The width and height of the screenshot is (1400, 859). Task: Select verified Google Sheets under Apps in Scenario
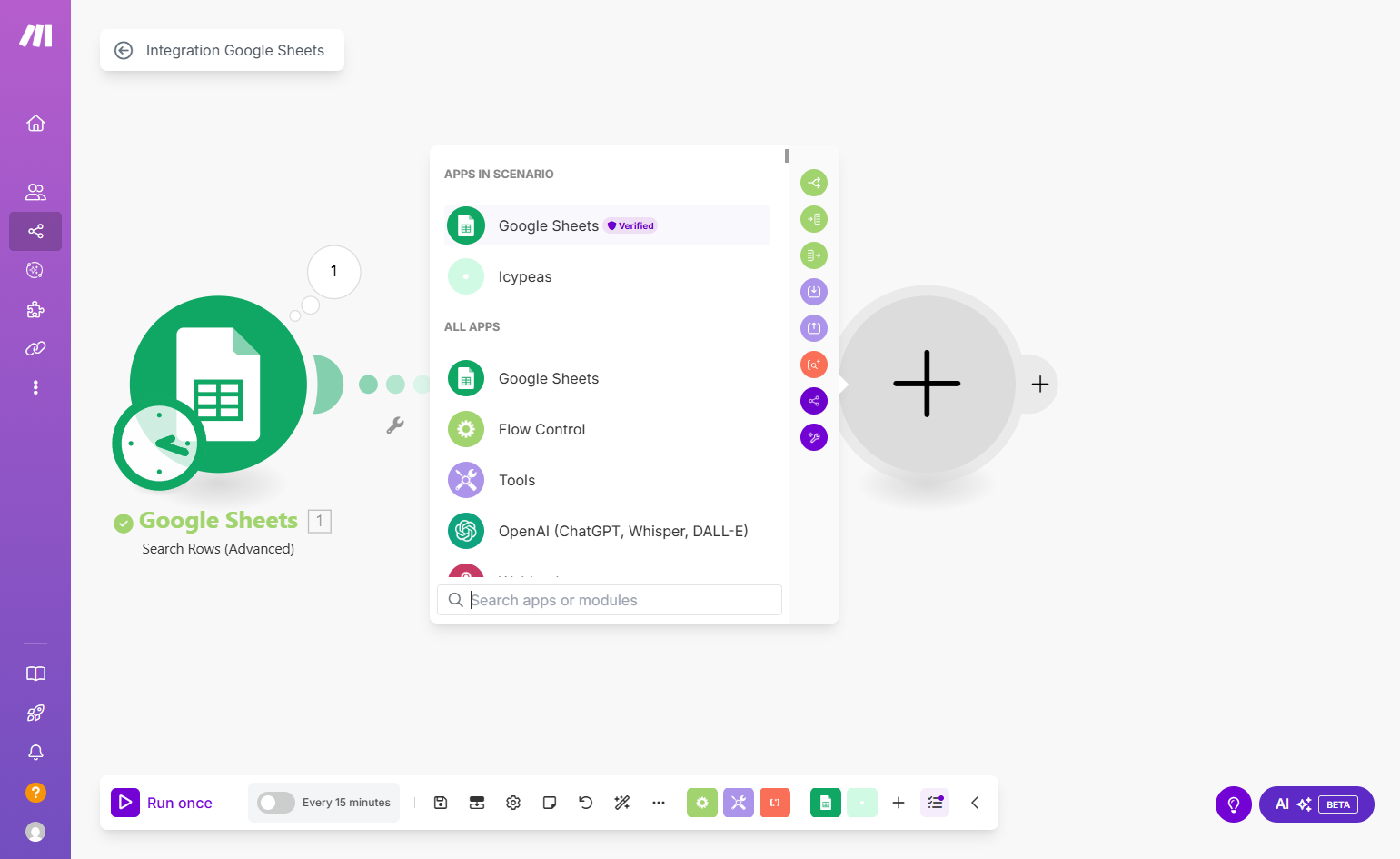click(x=607, y=225)
